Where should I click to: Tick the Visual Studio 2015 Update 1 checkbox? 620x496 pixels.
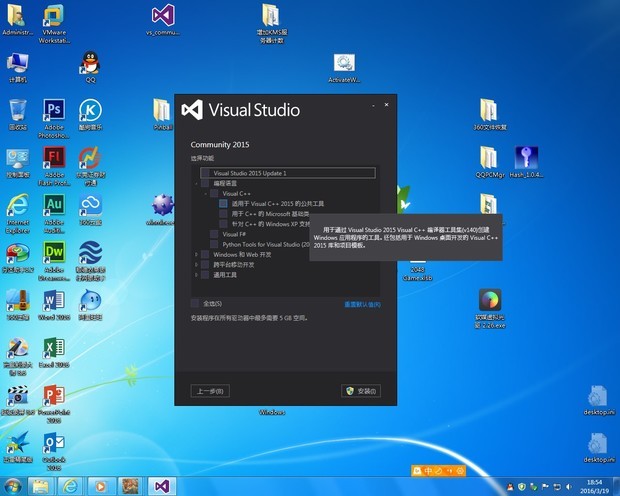pos(205,173)
